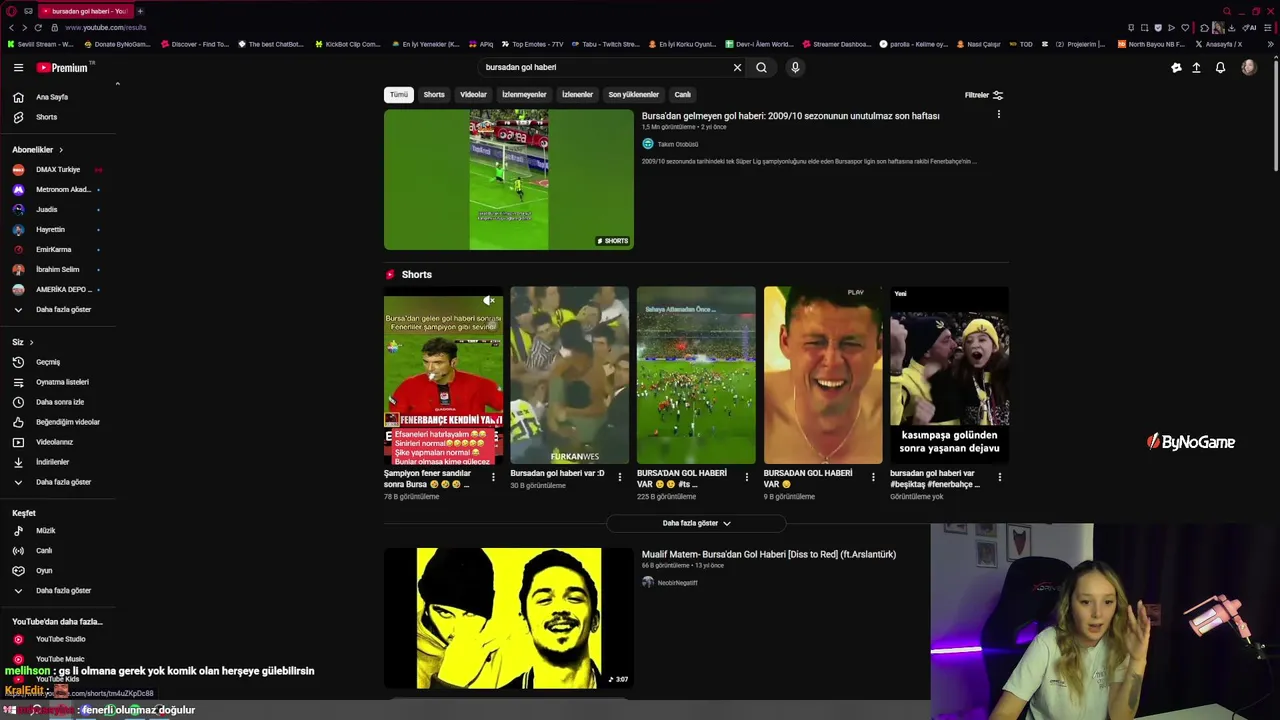Open the YouTube create icon
This screenshot has height=720, width=1280.
1176,67
